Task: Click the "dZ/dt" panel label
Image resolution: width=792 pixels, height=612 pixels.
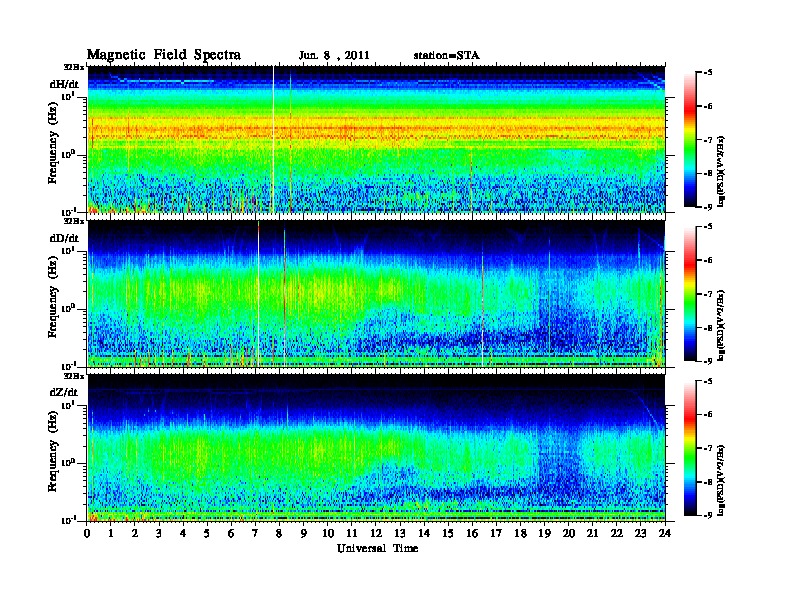Action: [64, 392]
